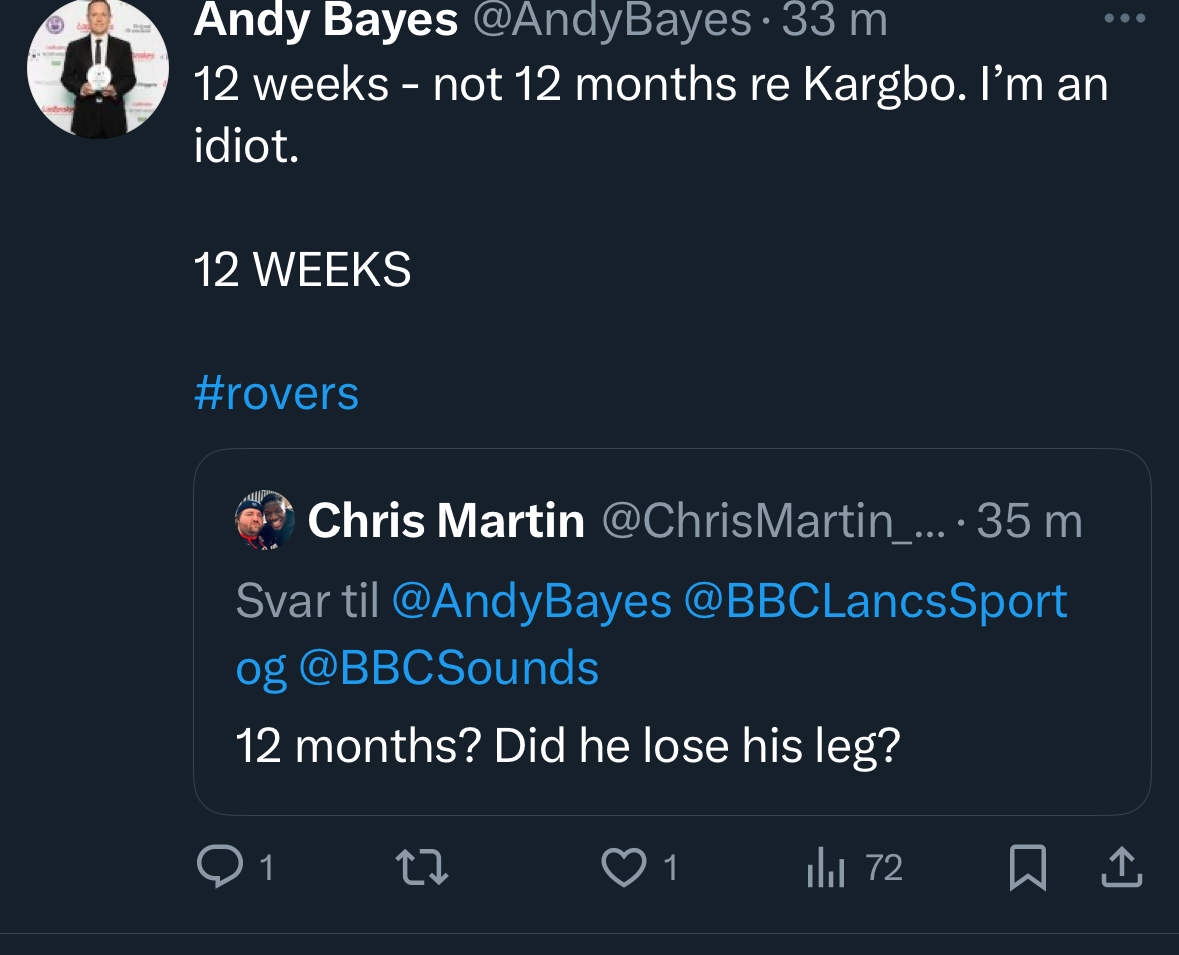Screen dimensions: 1179x955
Task: Click the @AndyBayes handle in header
Action: click(x=611, y=20)
